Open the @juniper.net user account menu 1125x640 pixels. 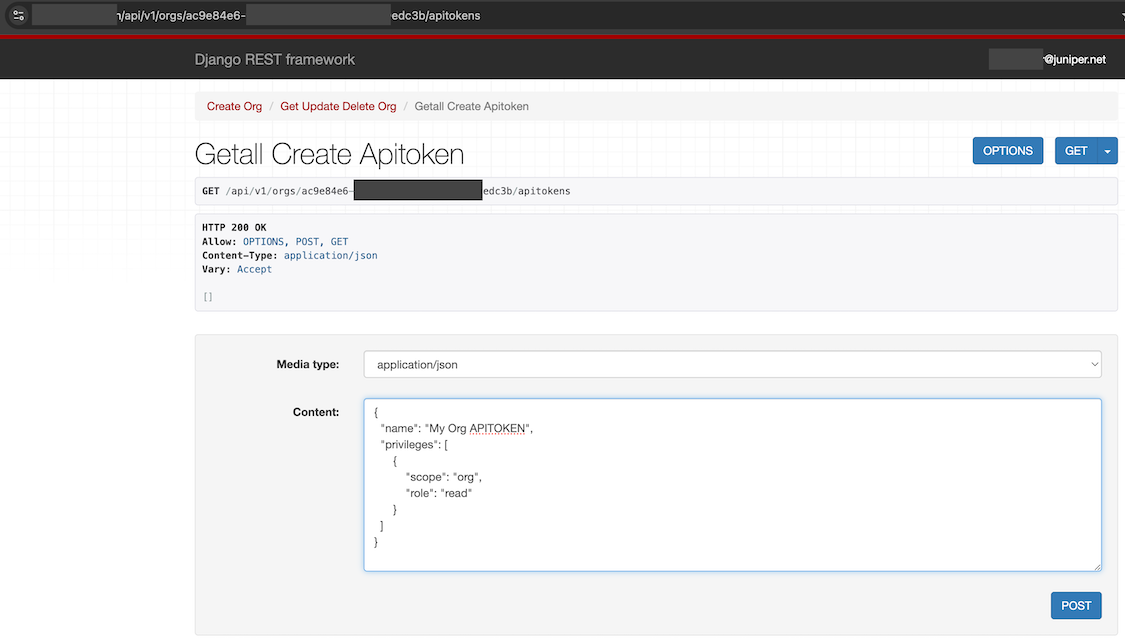(1048, 60)
